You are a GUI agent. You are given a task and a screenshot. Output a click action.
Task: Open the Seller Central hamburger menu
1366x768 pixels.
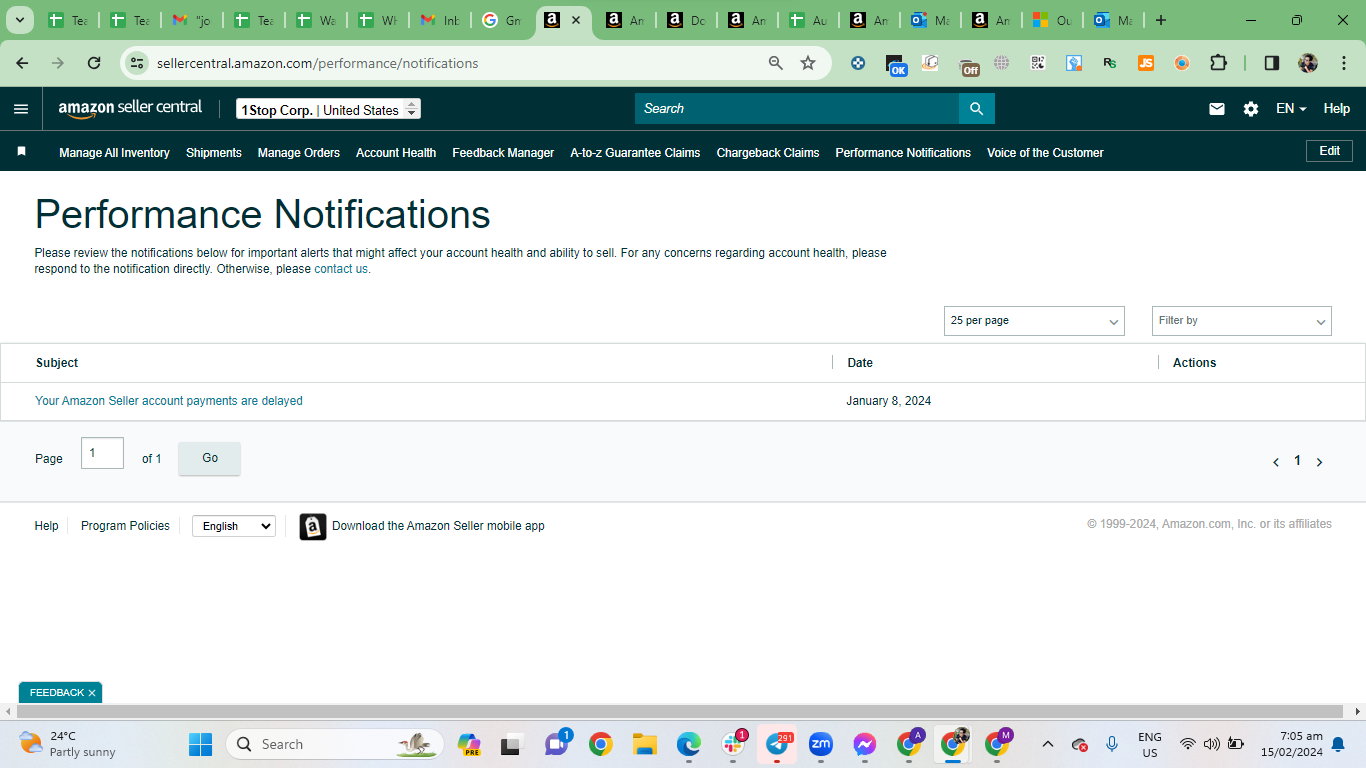coord(21,109)
